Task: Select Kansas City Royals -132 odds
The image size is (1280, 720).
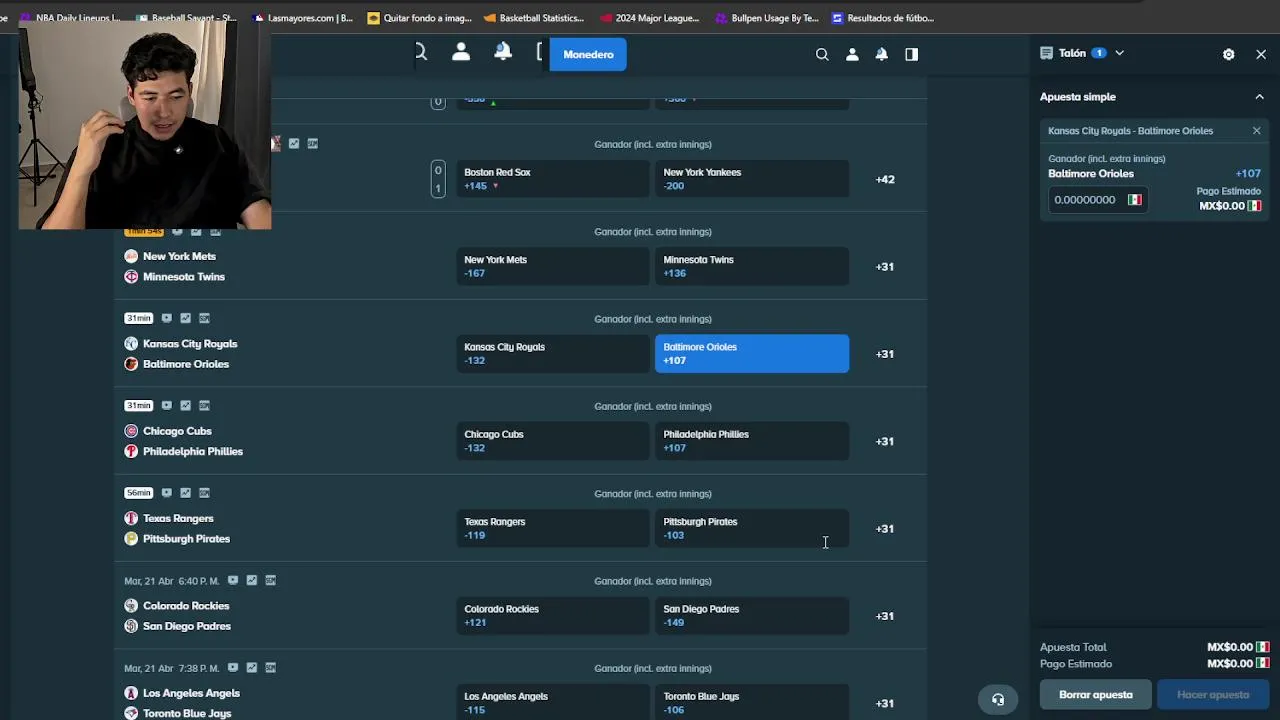Action: [553, 354]
